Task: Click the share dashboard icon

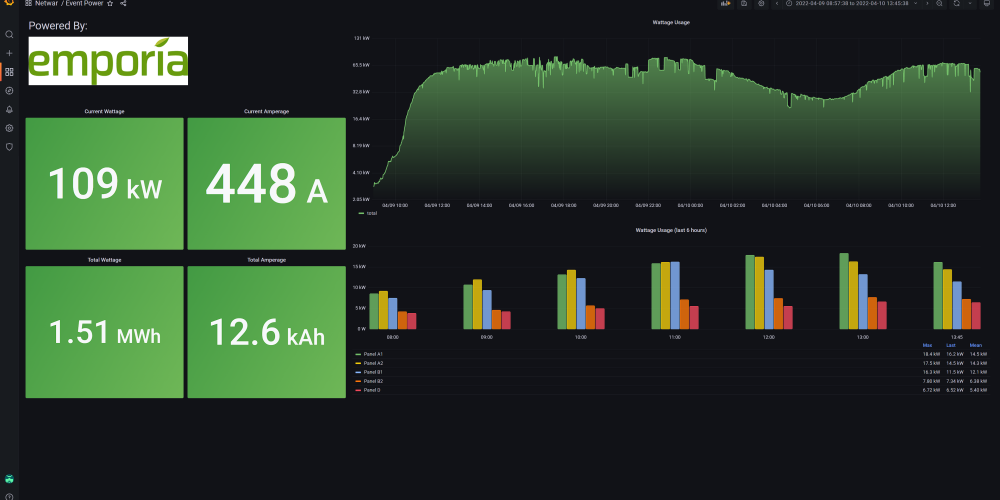Action: 123,4
